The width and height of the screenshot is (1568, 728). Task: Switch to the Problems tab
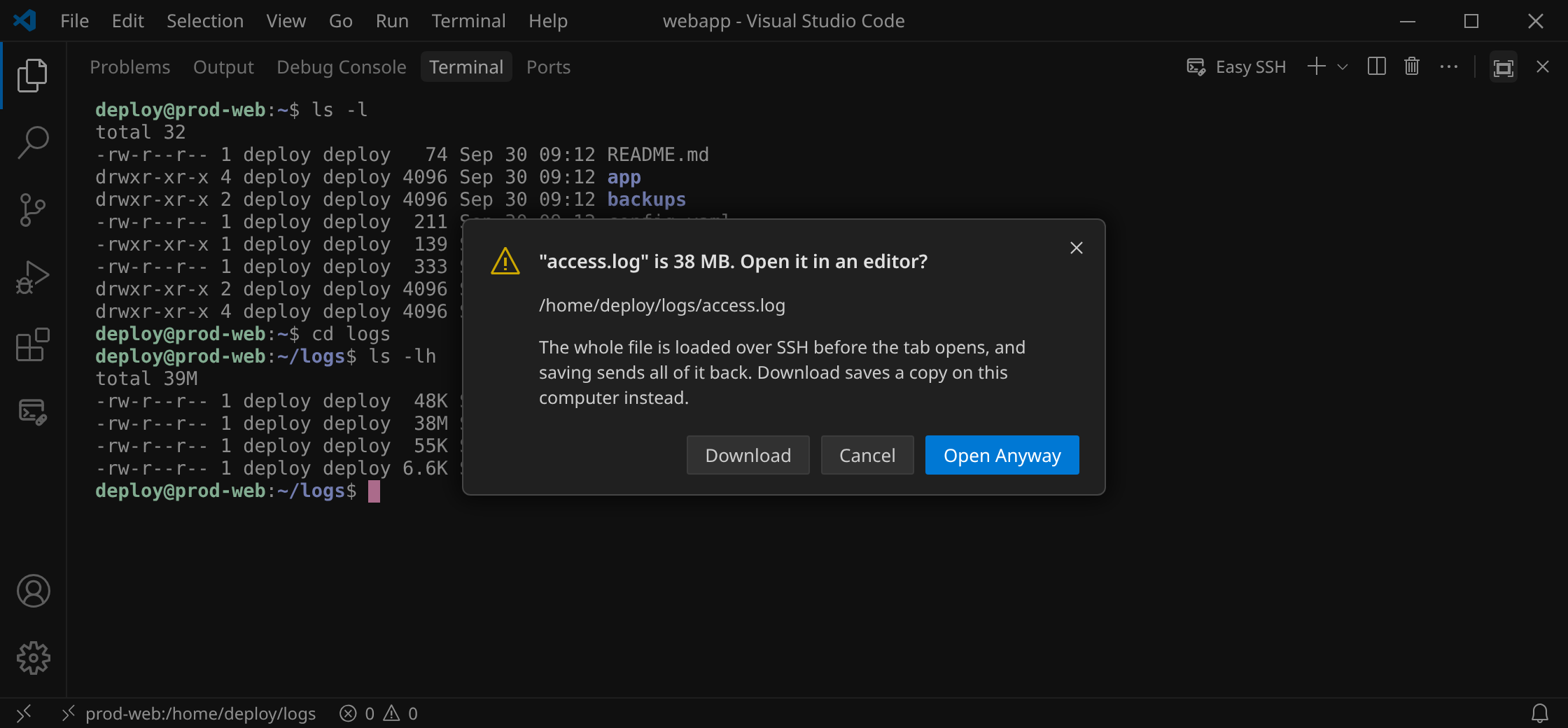pos(130,67)
